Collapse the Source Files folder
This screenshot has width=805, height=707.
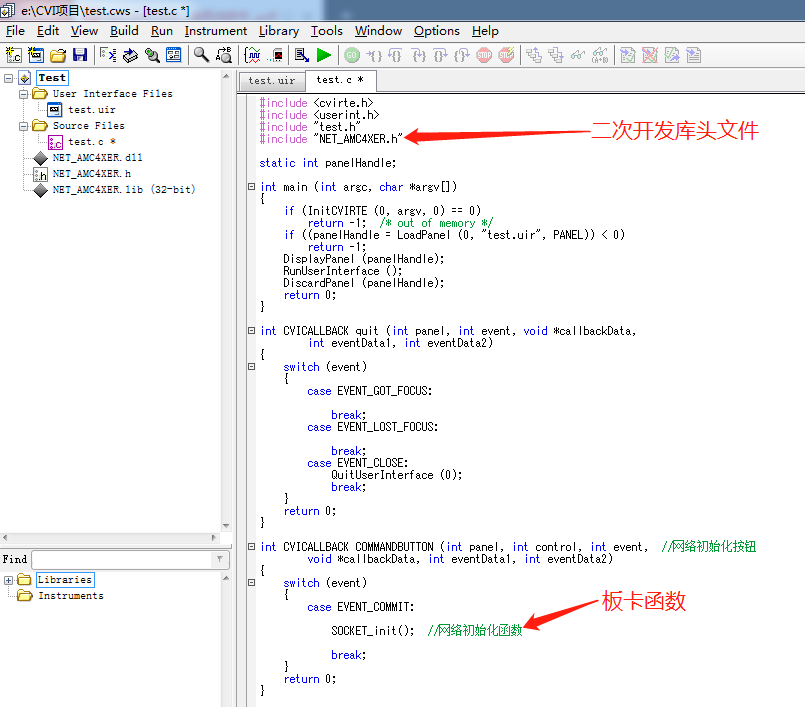24,126
